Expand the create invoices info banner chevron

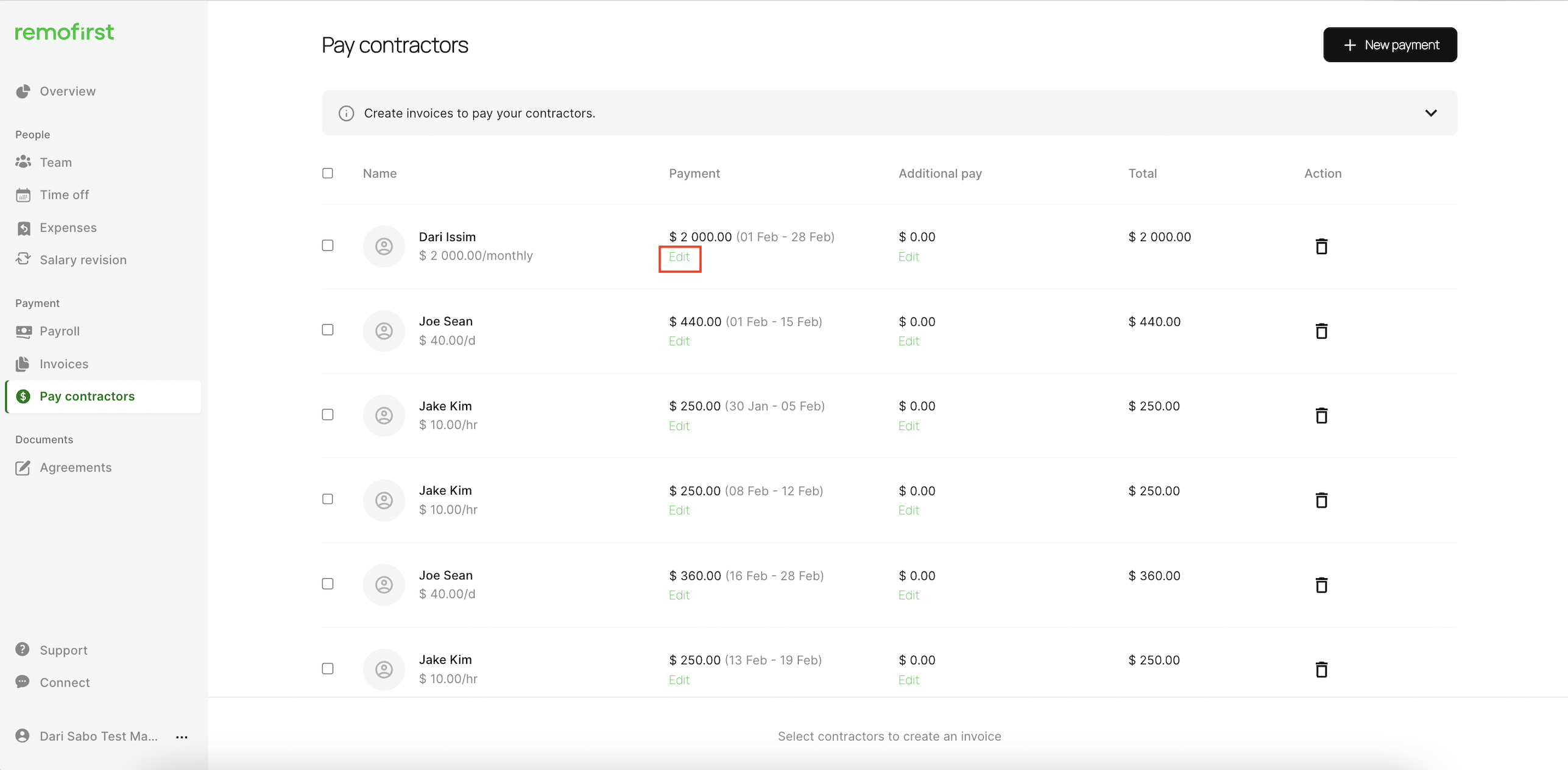[x=1430, y=113]
